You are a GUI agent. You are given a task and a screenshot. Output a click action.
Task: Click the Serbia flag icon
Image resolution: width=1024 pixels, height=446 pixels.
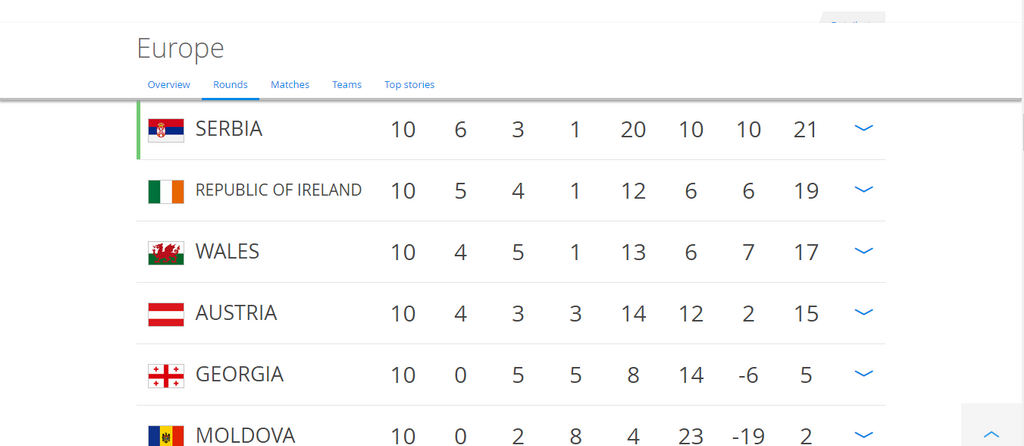click(x=166, y=131)
